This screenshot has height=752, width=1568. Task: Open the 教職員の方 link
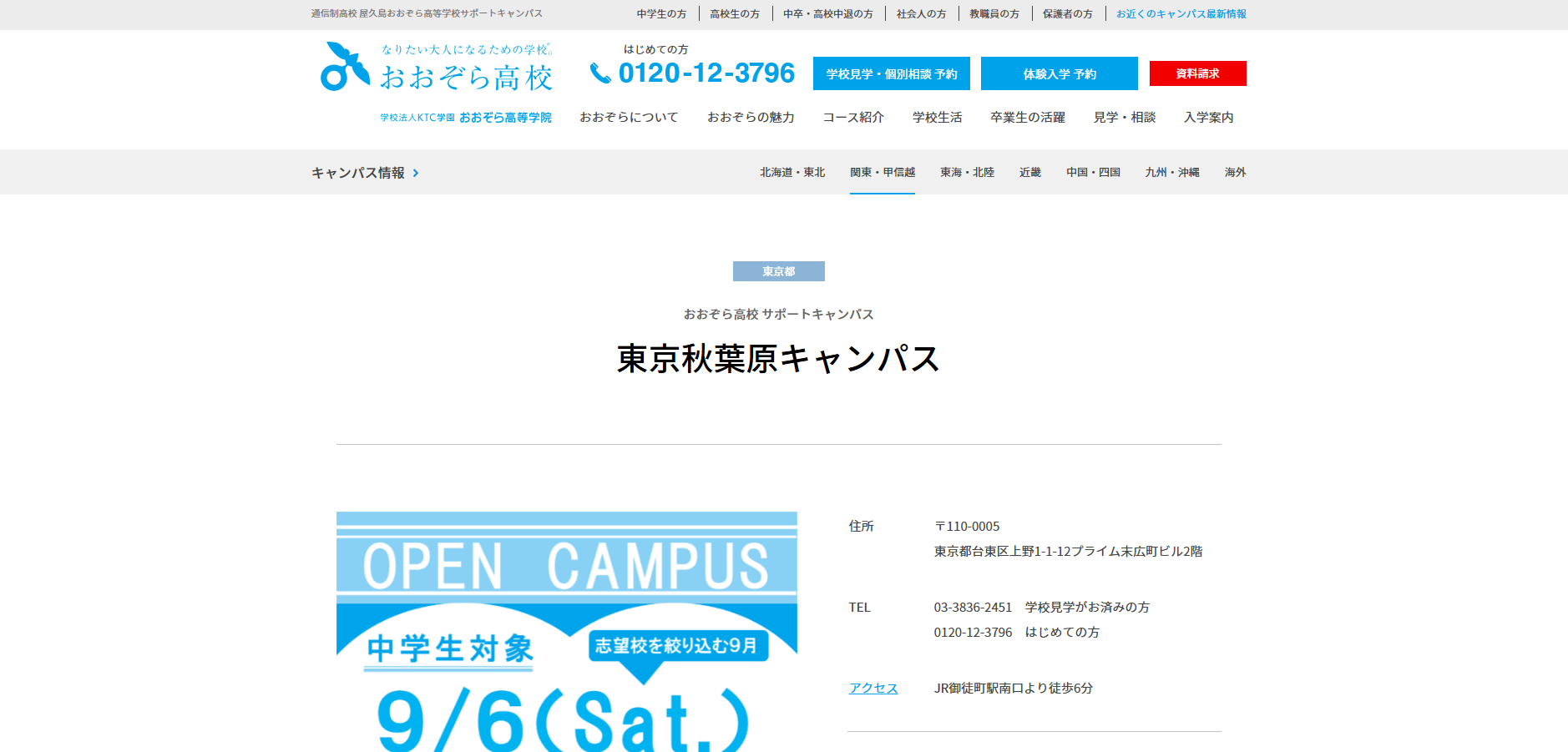(x=994, y=14)
